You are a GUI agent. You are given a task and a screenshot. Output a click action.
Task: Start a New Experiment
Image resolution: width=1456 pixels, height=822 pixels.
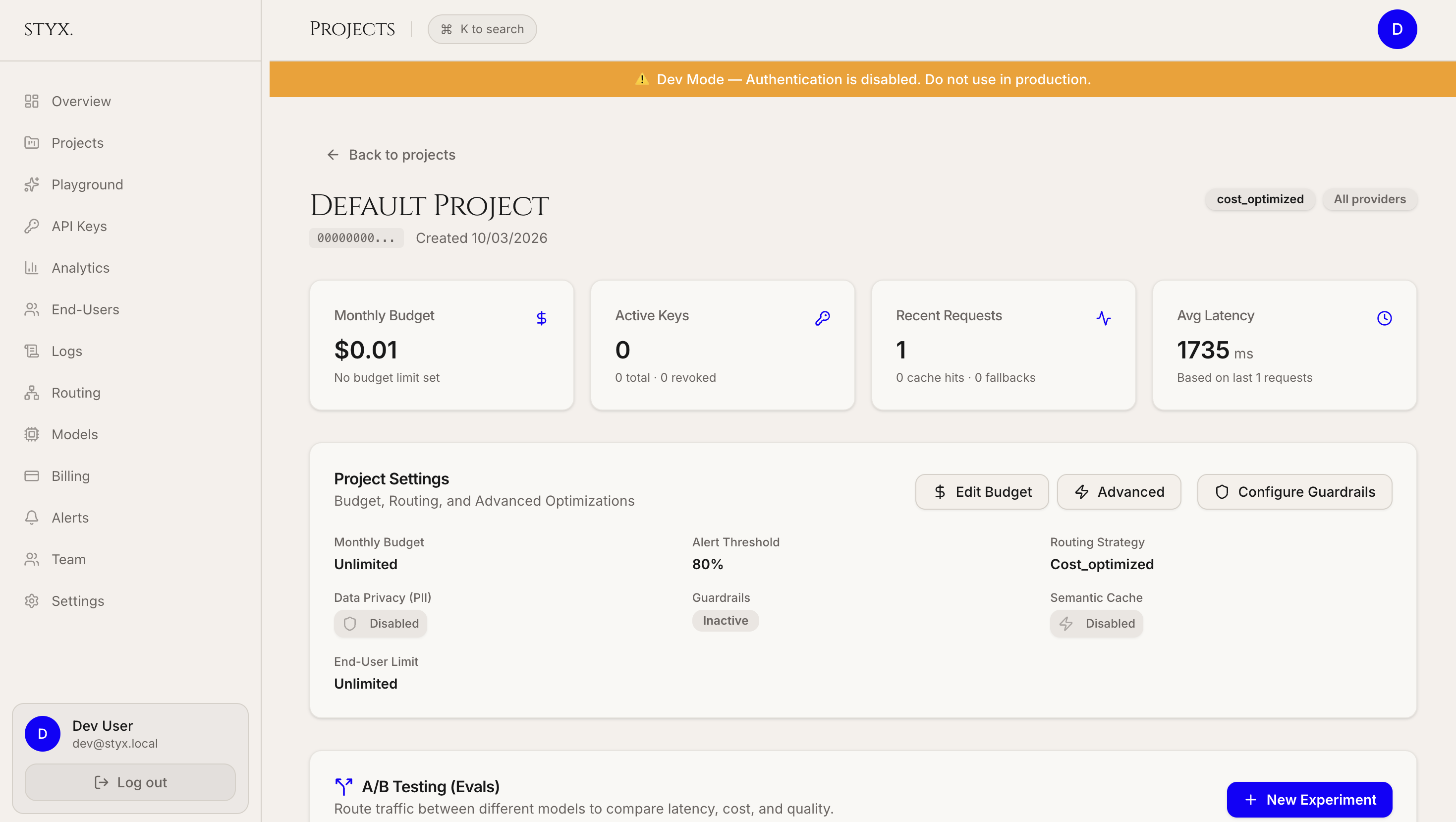pyautogui.click(x=1309, y=799)
